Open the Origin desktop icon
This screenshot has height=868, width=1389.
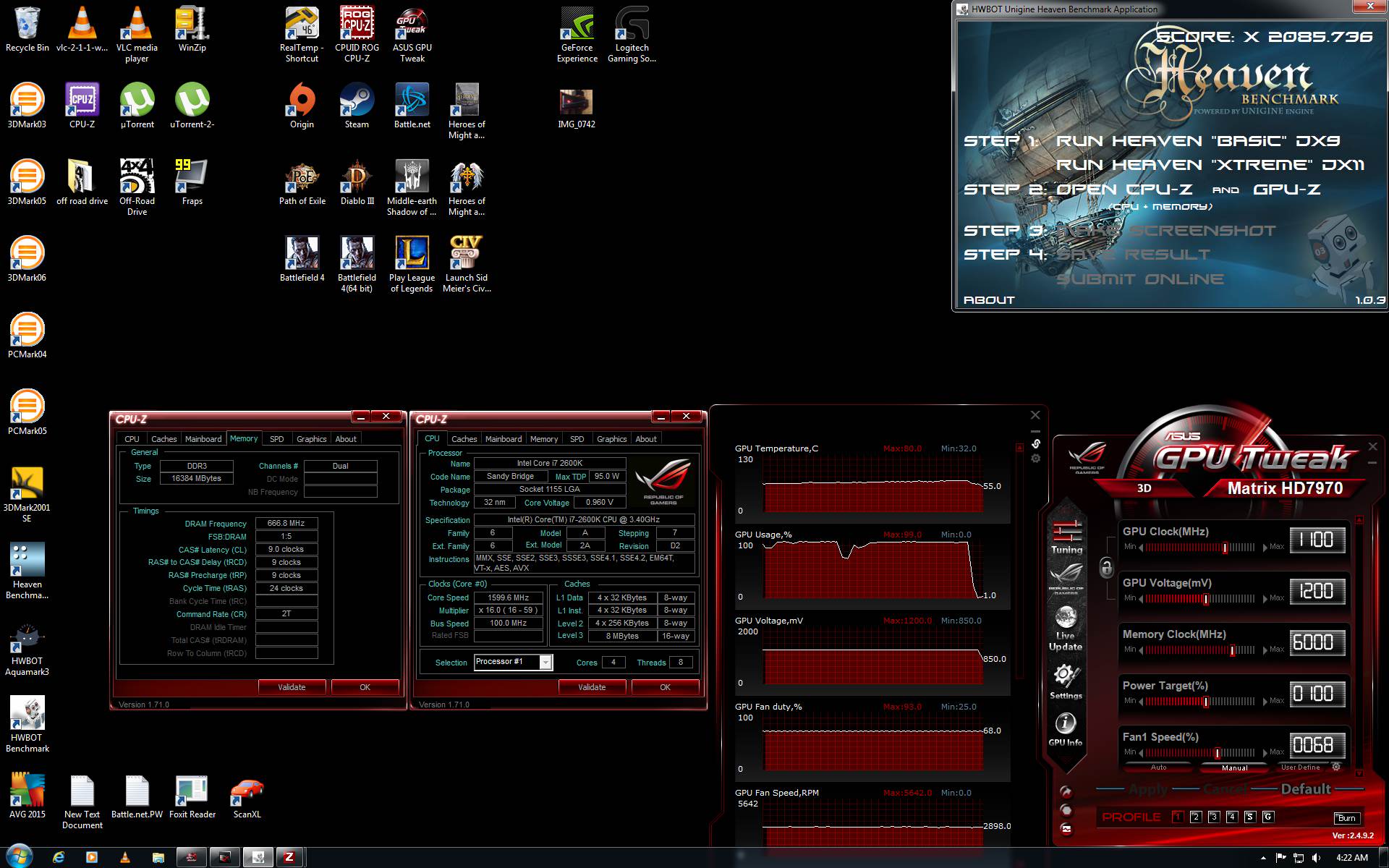coord(302,106)
